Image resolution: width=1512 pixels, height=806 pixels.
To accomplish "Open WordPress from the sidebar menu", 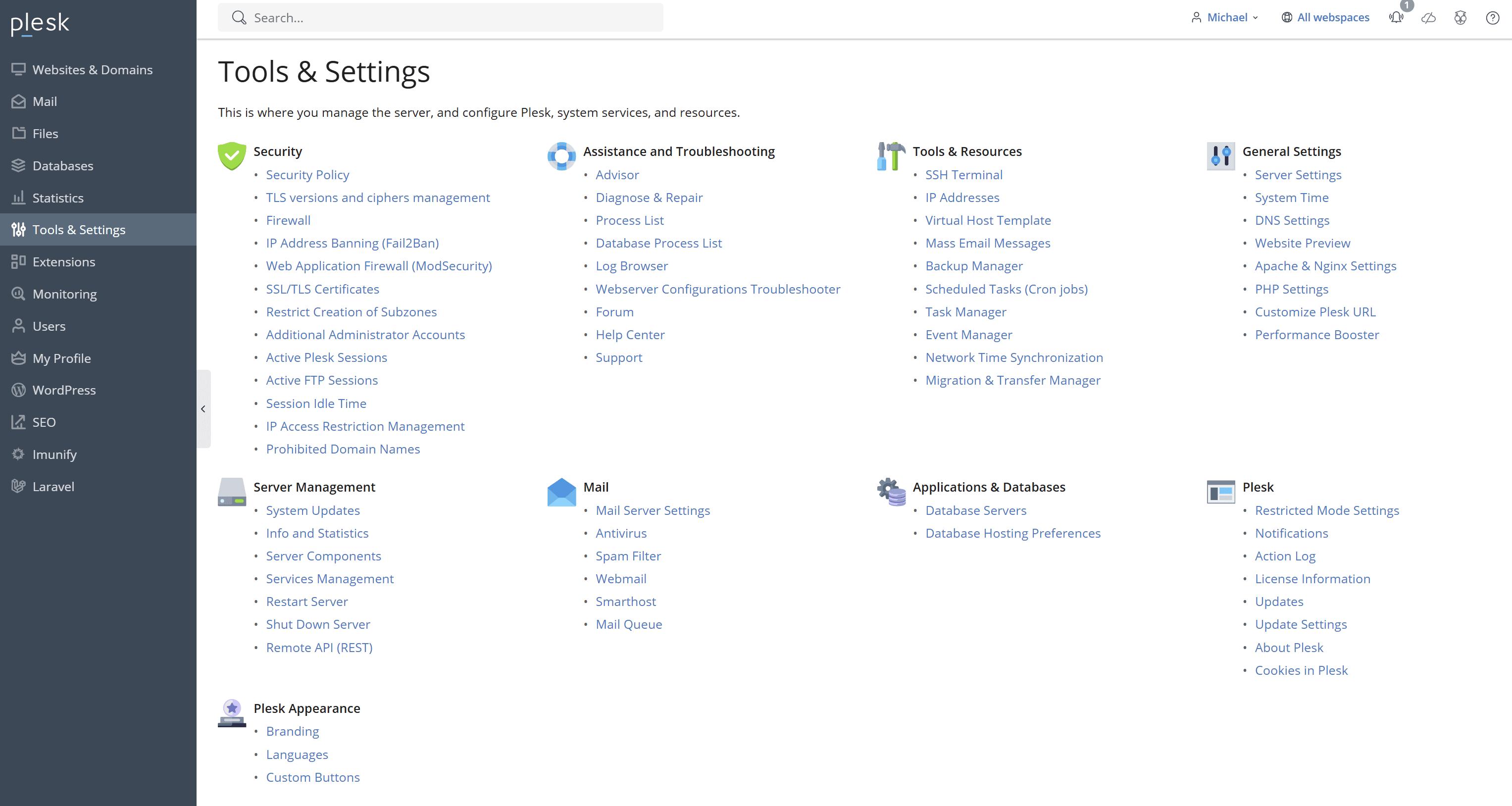I will pyautogui.click(x=98, y=390).
